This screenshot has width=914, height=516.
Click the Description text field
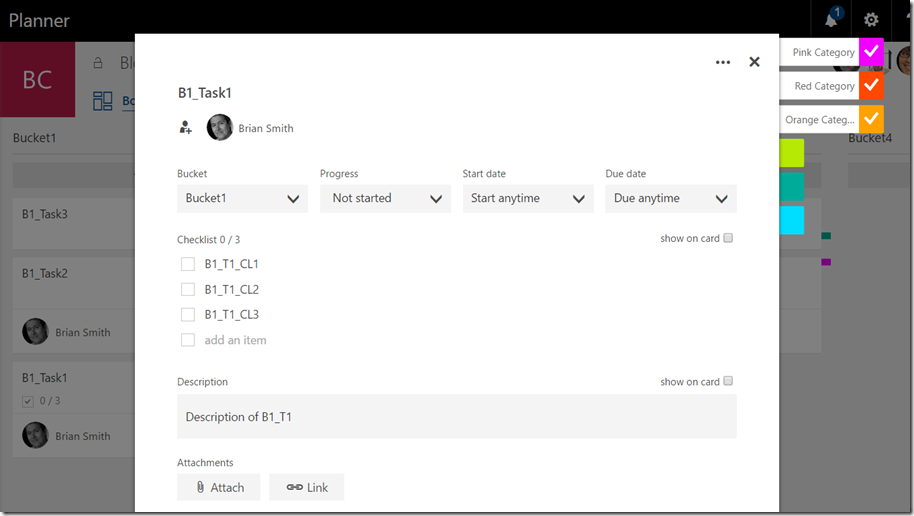(456, 417)
